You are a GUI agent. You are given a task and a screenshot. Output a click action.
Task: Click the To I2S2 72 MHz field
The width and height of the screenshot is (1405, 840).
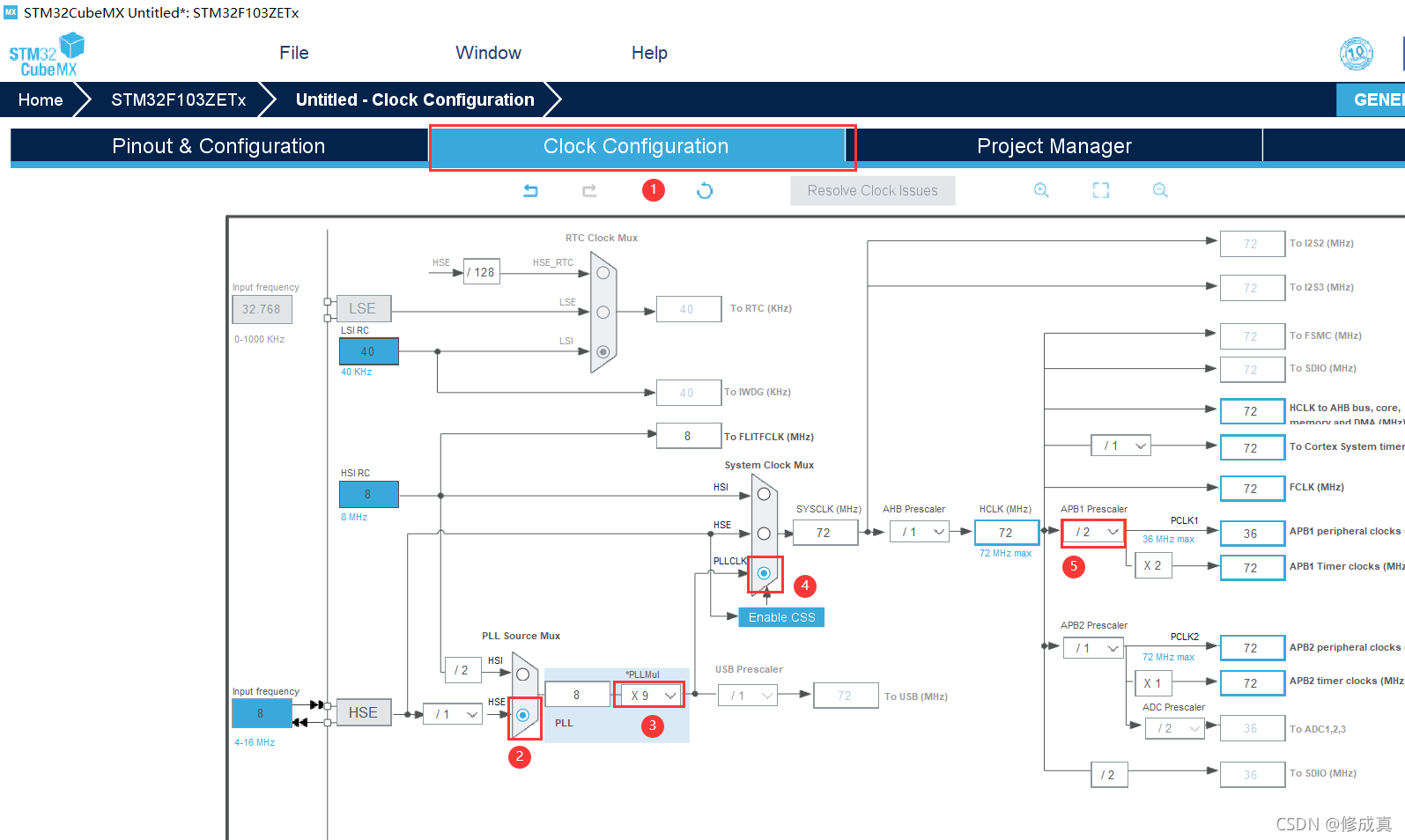click(x=1252, y=244)
